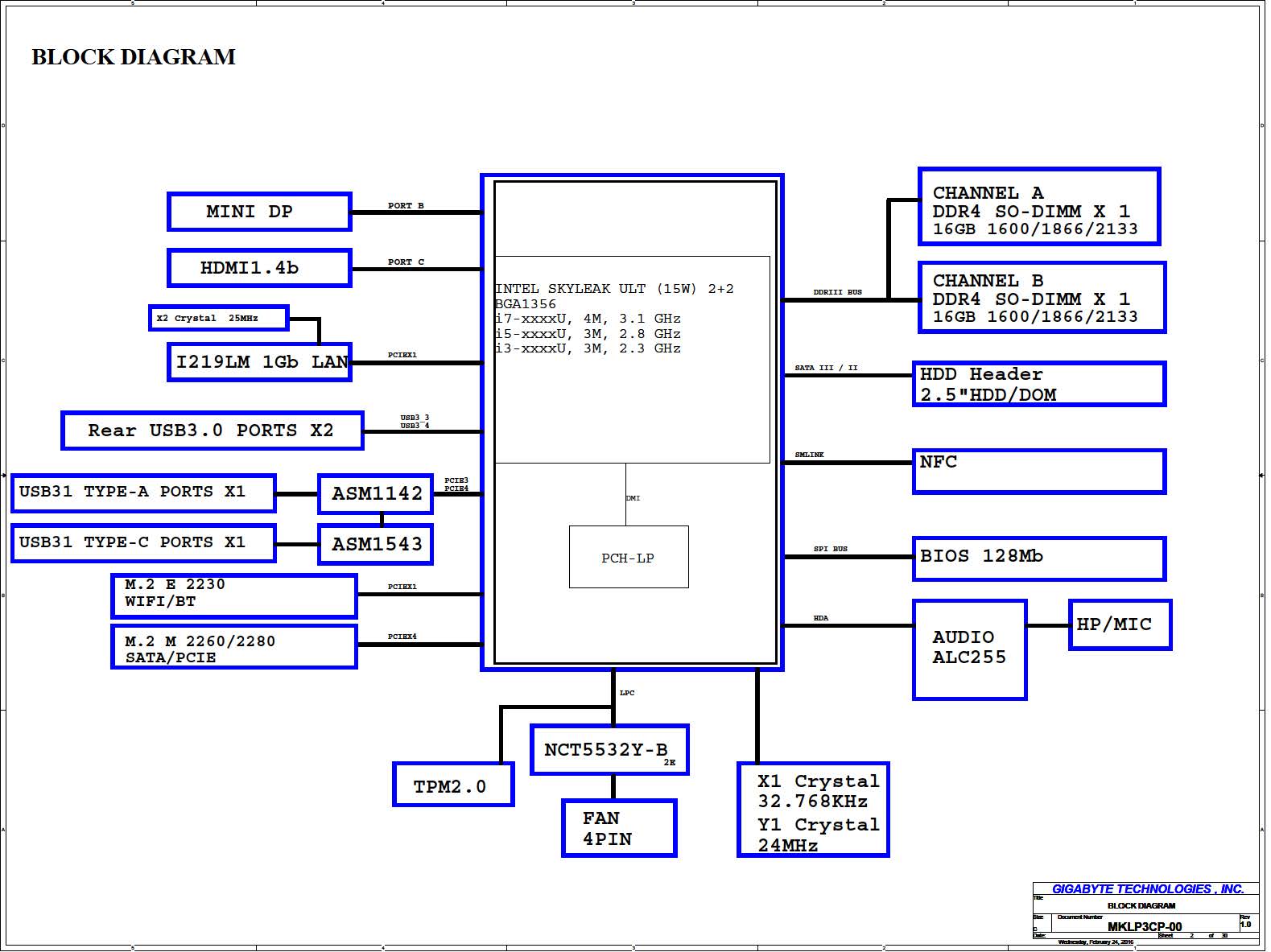Click the i3-xxxxU 2.3 GHz line
This screenshot has height=952, width=1271.
(x=588, y=348)
